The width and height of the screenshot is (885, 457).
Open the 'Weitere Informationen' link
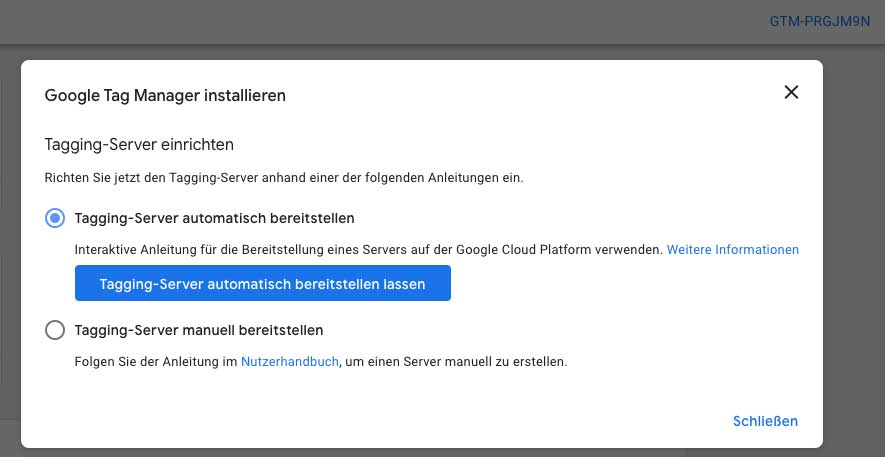tap(733, 249)
